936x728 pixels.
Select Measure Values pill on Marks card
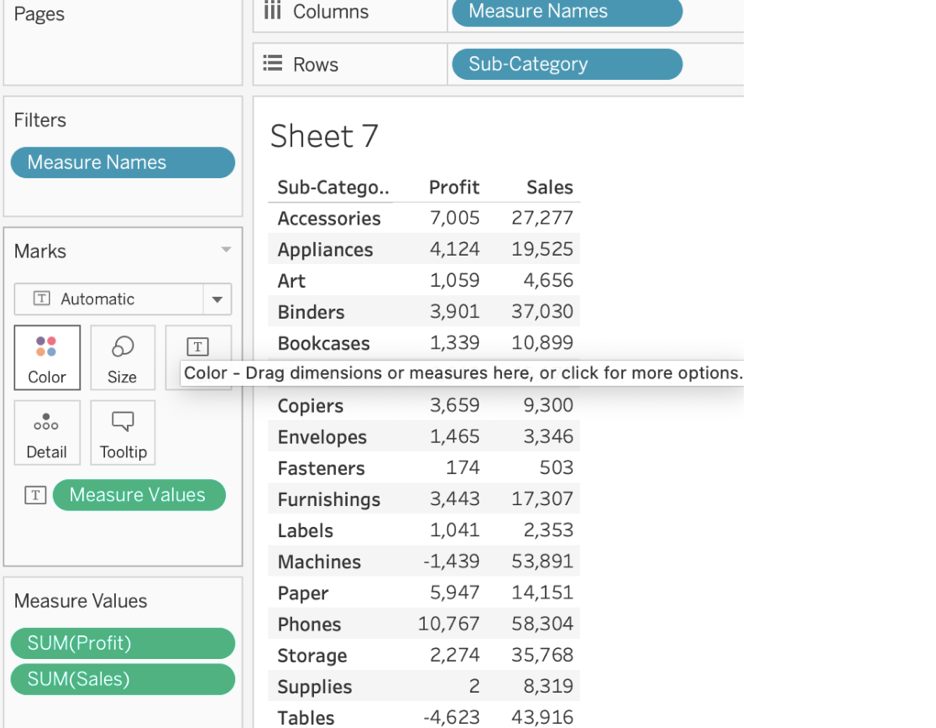139,495
